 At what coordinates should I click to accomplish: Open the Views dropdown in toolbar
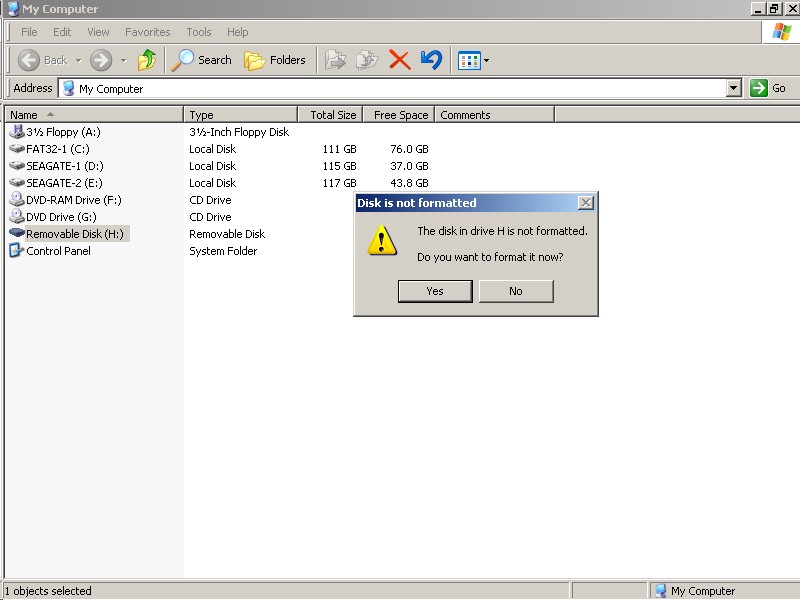474,60
